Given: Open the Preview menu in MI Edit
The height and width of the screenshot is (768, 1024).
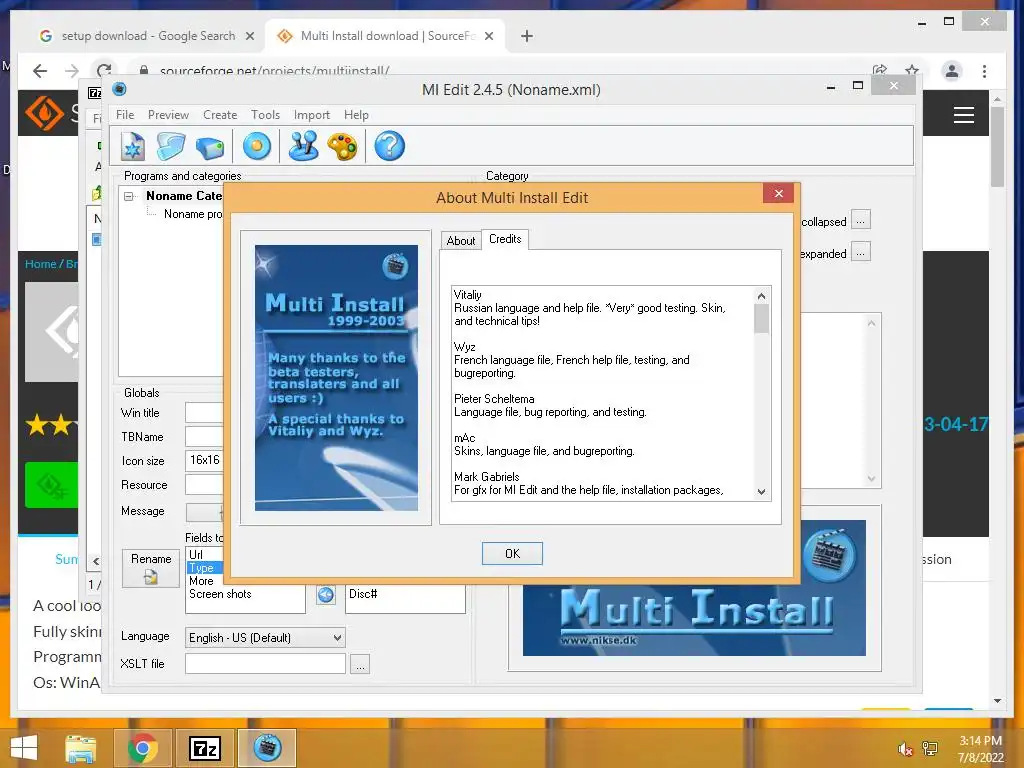Looking at the screenshot, I should 168,115.
